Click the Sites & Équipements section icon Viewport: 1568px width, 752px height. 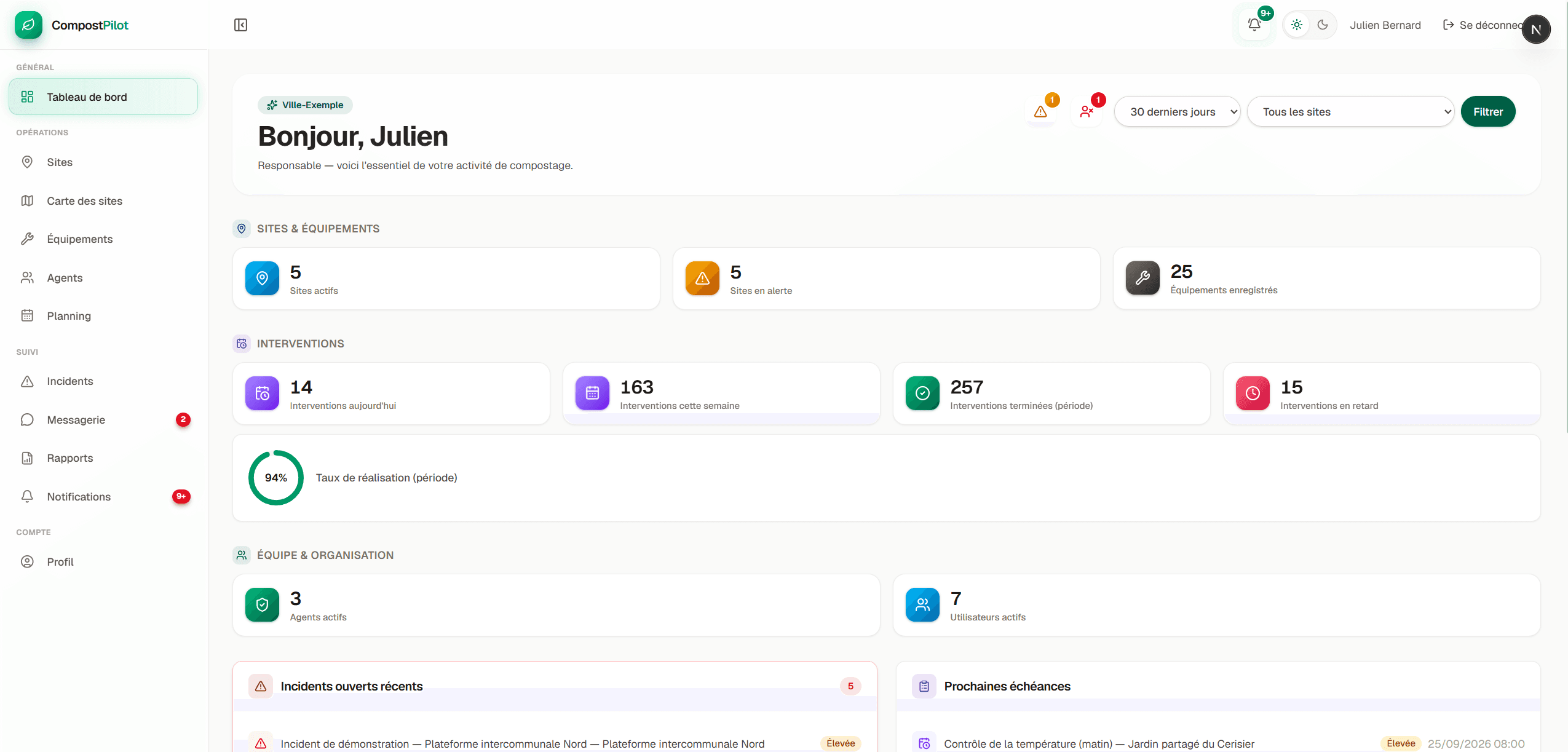pyautogui.click(x=242, y=229)
